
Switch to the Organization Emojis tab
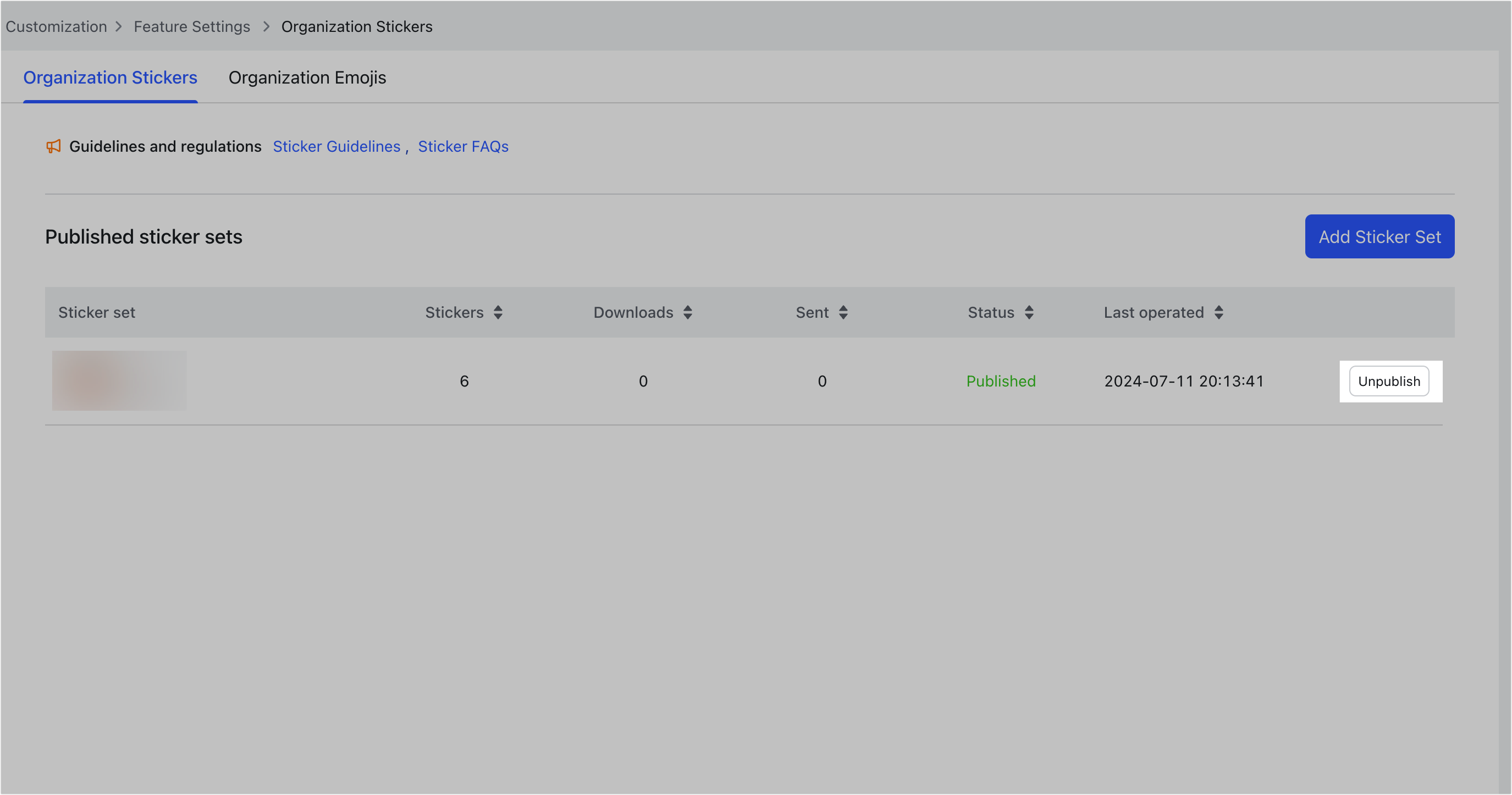point(307,77)
